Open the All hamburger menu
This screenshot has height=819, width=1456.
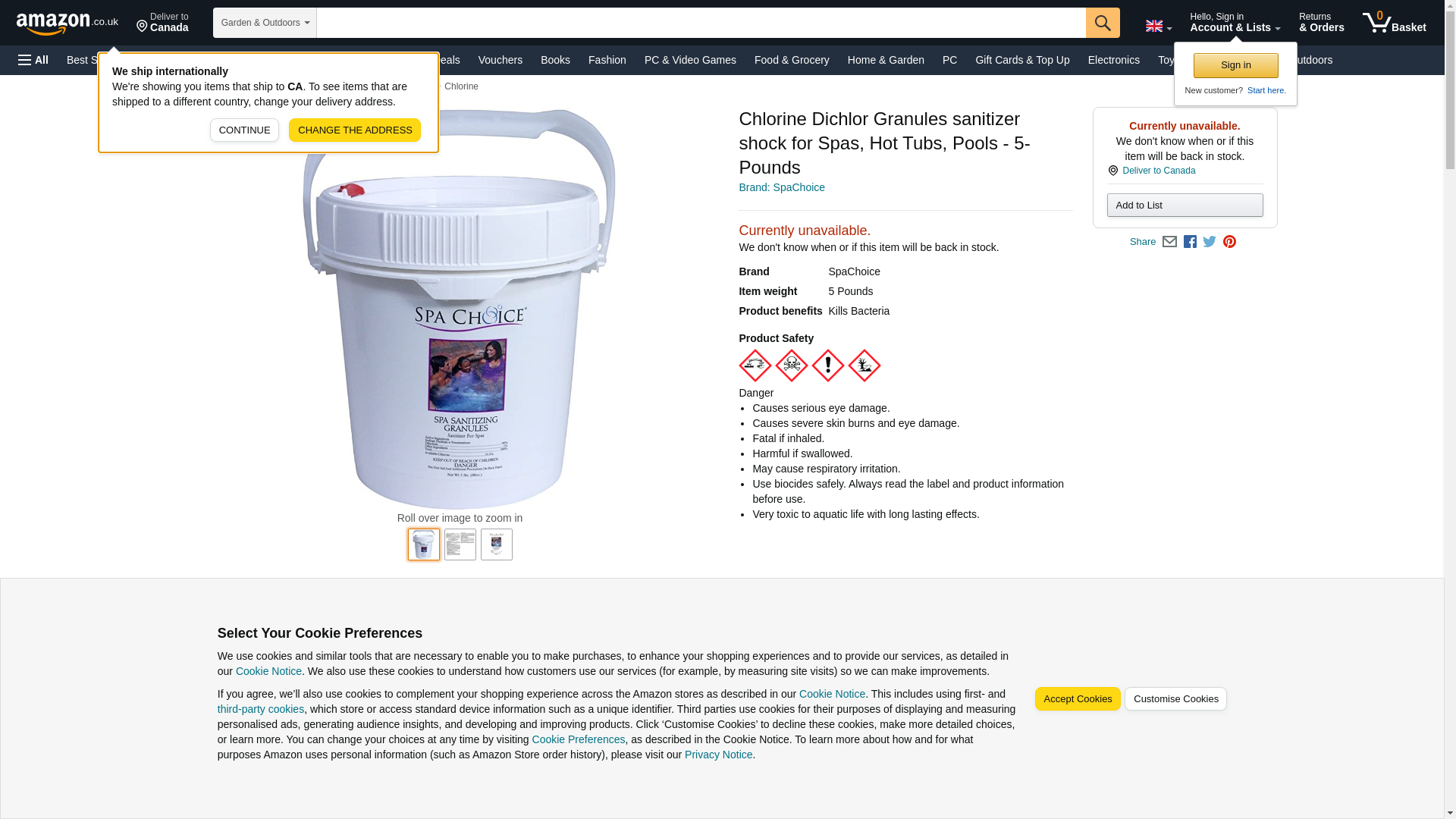click(33, 60)
